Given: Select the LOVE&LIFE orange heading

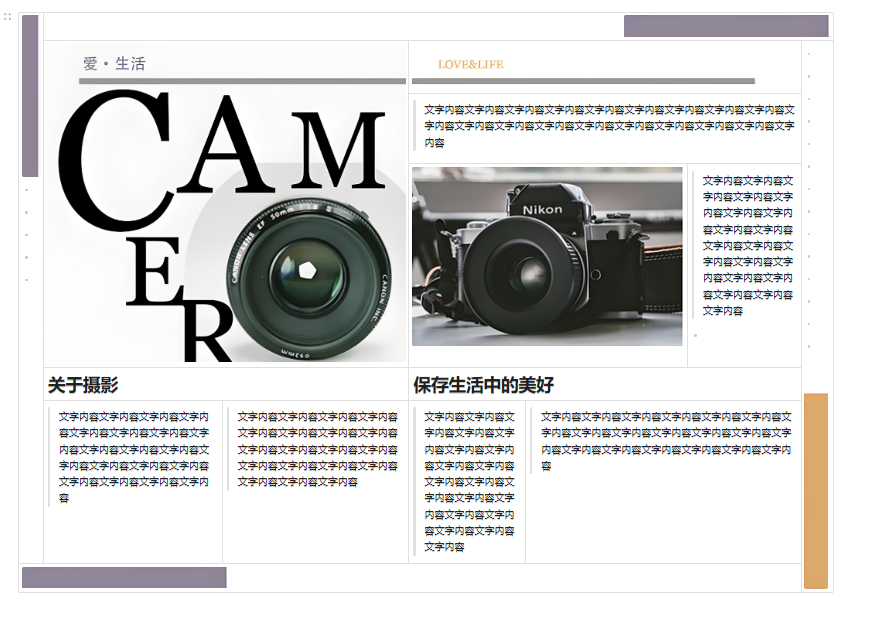Looking at the screenshot, I should pyautogui.click(x=470, y=64).
